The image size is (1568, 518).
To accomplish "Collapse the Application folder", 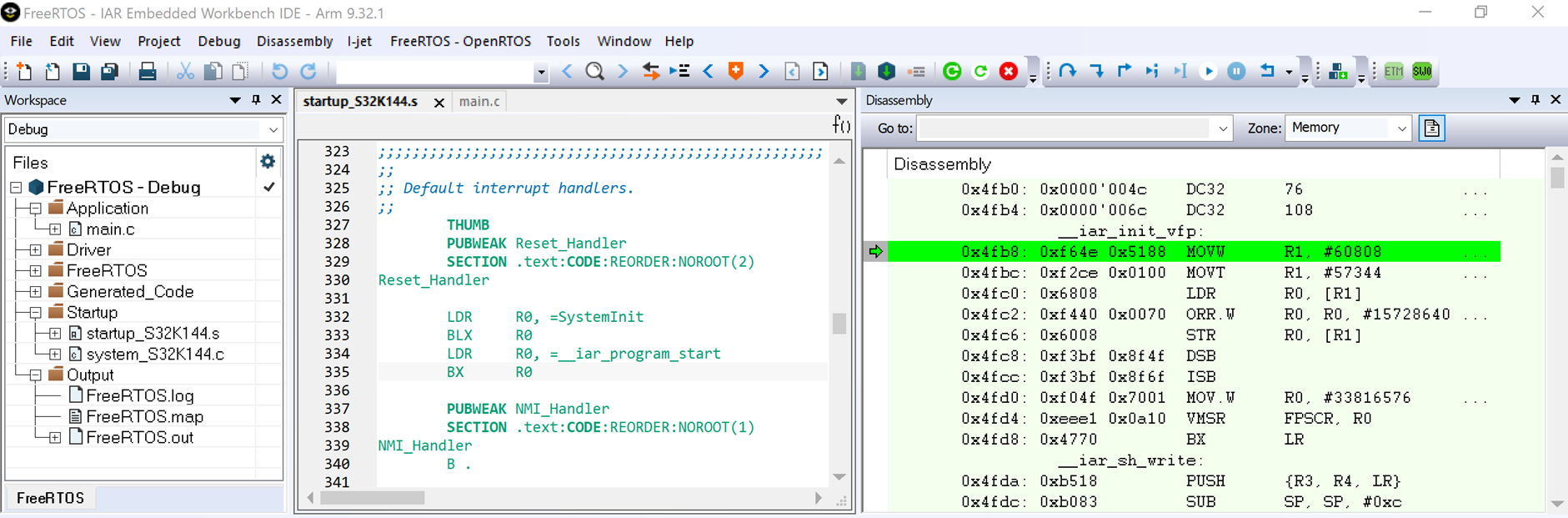I will 35,209.
